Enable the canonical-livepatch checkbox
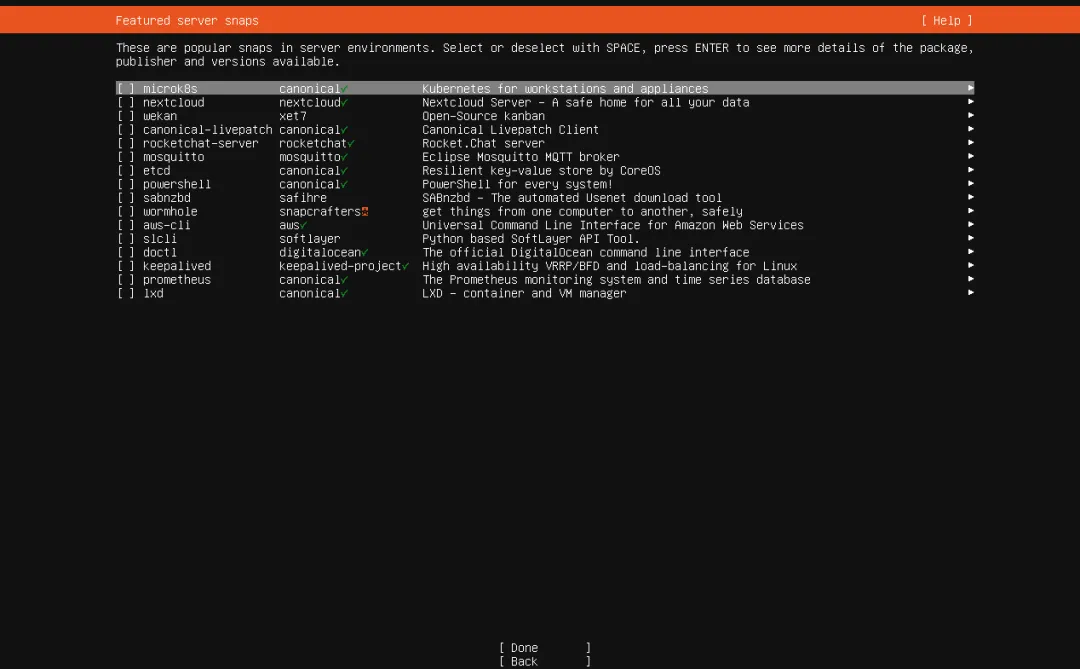1080x669 pixels. [x=126, y=130]
